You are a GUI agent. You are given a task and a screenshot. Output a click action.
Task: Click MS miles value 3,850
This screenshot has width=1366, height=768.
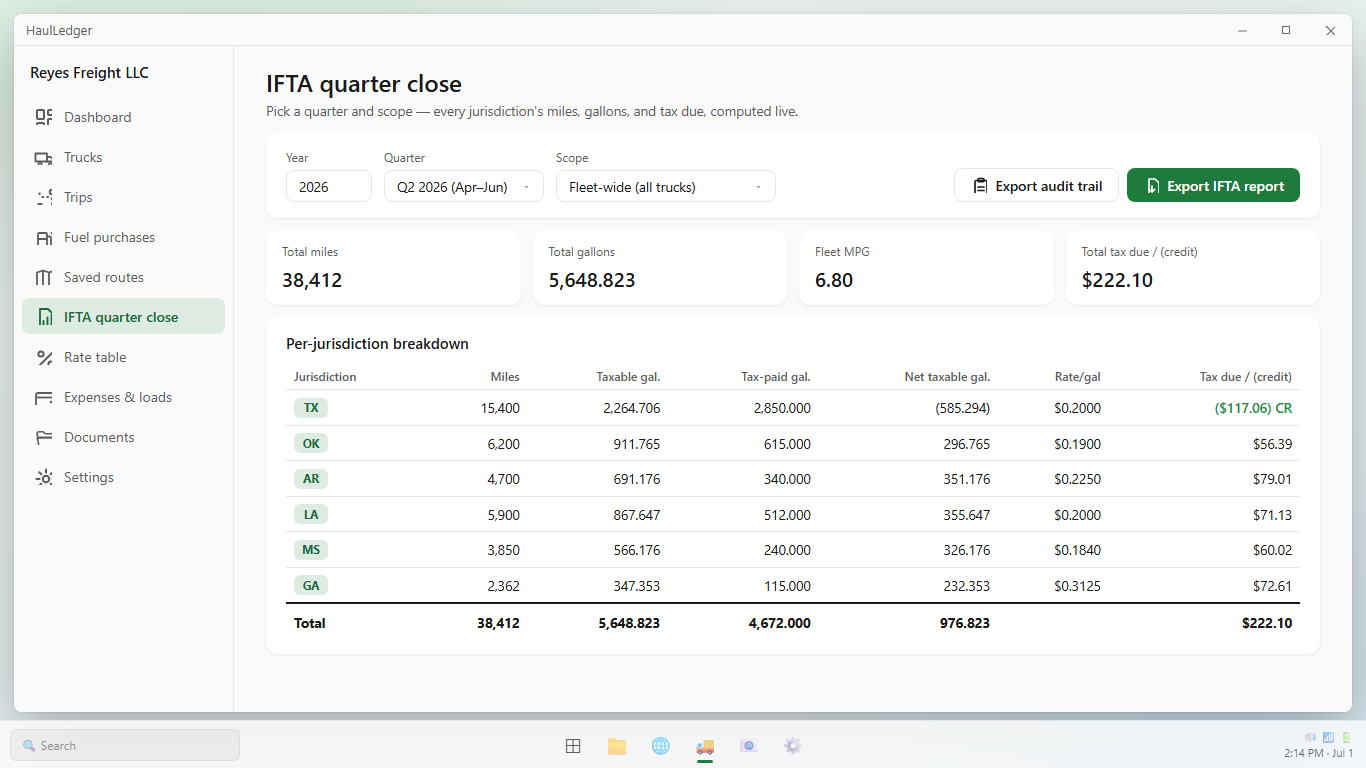(x=503, y=550)
